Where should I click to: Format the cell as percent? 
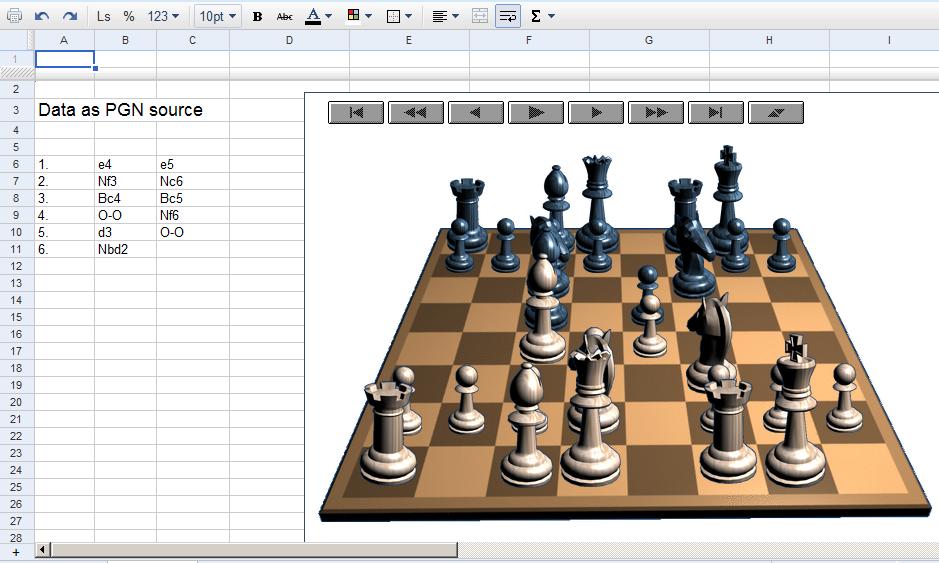coord(129,16)
